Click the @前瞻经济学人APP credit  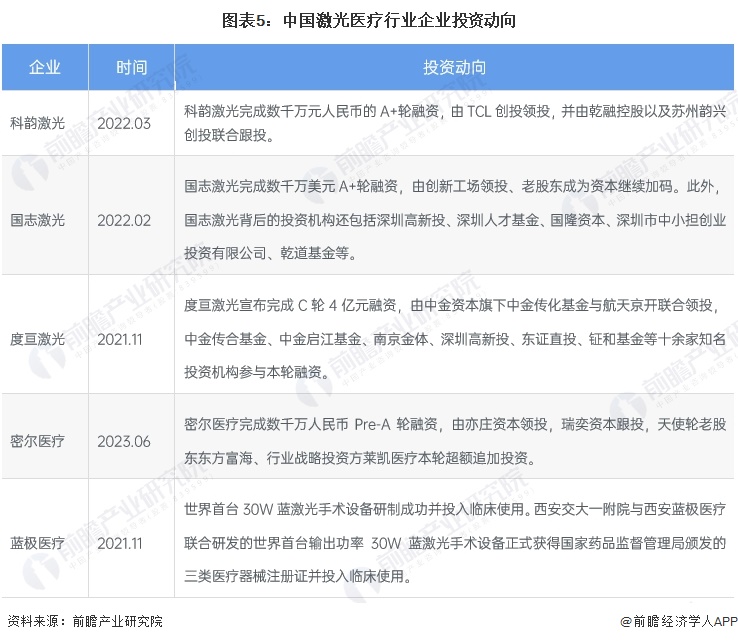tap(679, 621)
